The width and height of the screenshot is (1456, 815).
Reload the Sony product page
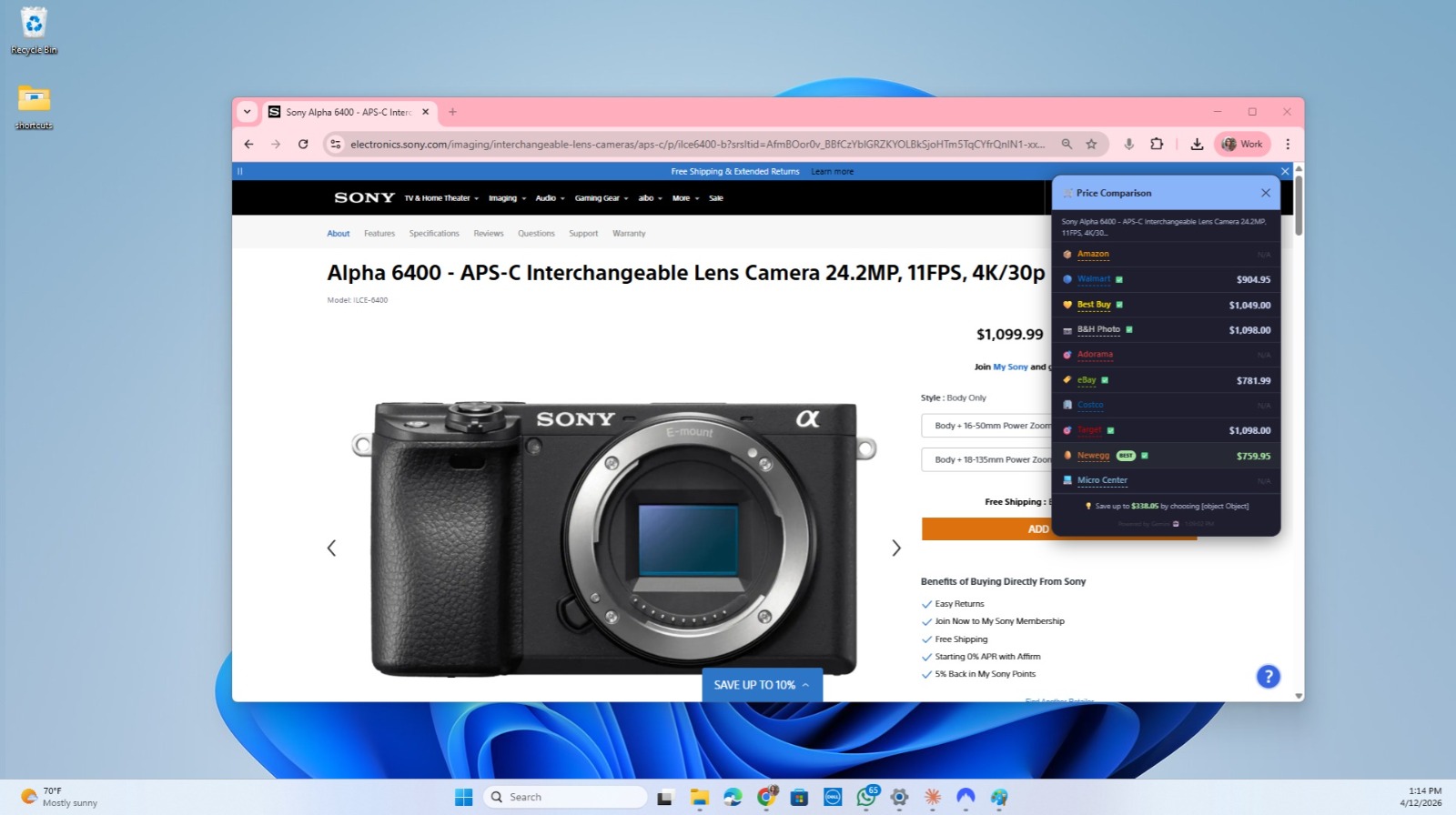pos(303,144)
